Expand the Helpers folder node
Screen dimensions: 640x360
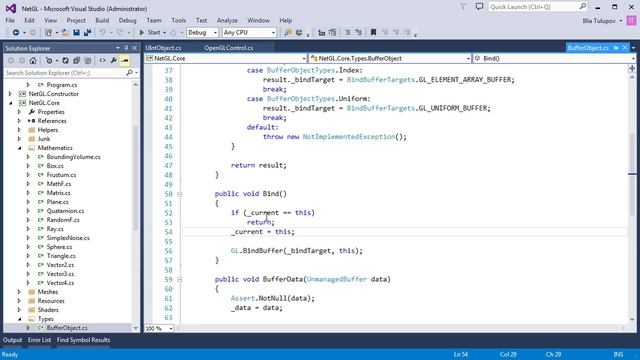[19, 130]
